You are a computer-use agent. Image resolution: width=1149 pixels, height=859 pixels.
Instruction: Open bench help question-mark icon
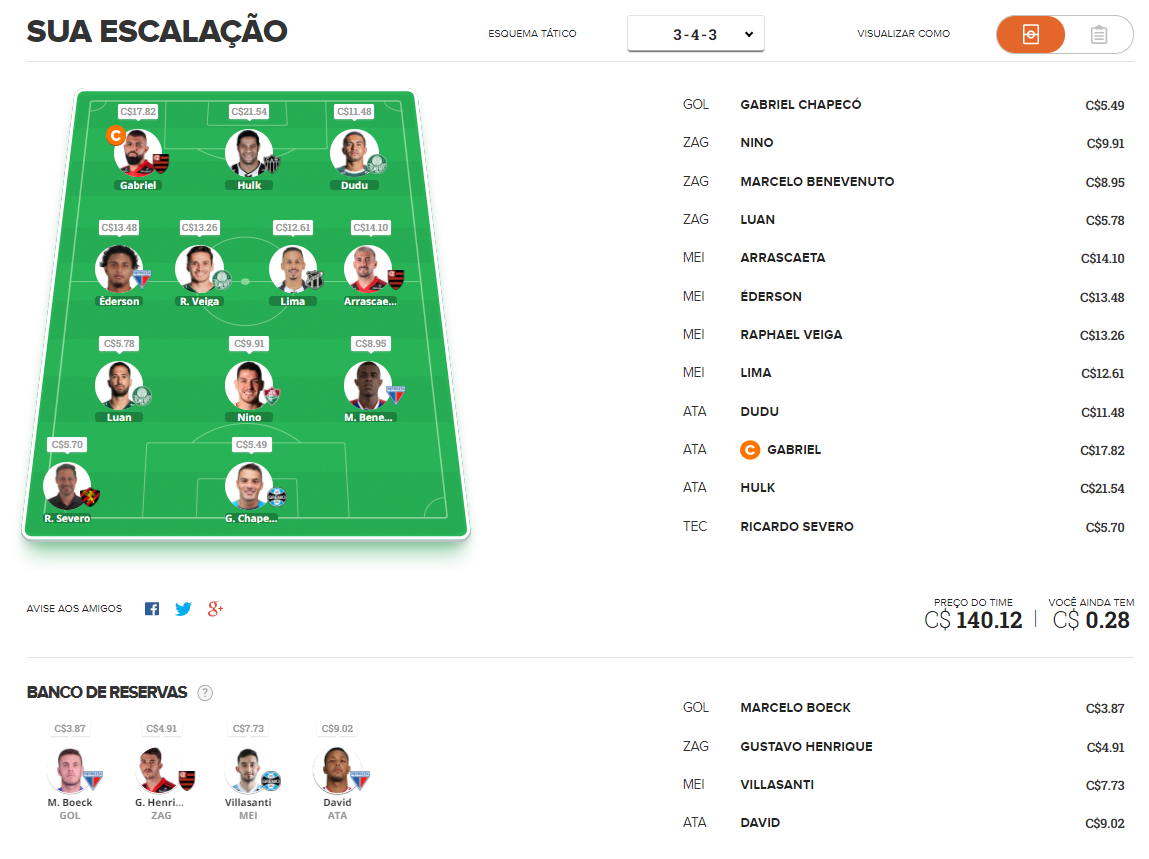(x=205, y=693)
